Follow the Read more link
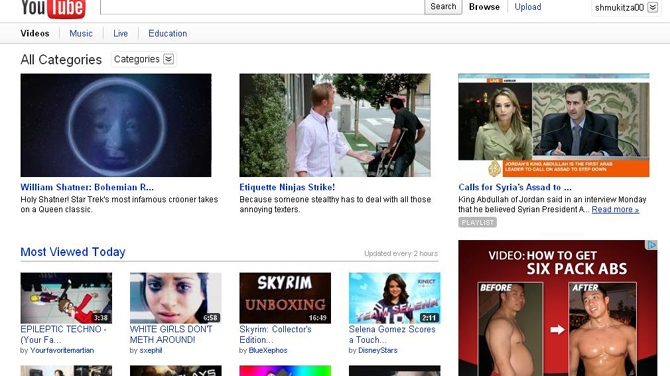Screen dimensions: 670x376 pos(615,209)
